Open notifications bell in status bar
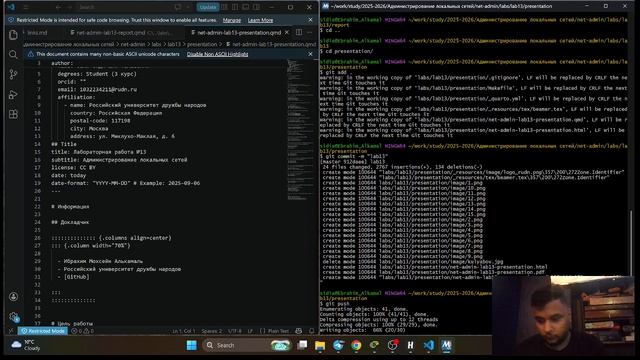 click(x=311, y=331)
